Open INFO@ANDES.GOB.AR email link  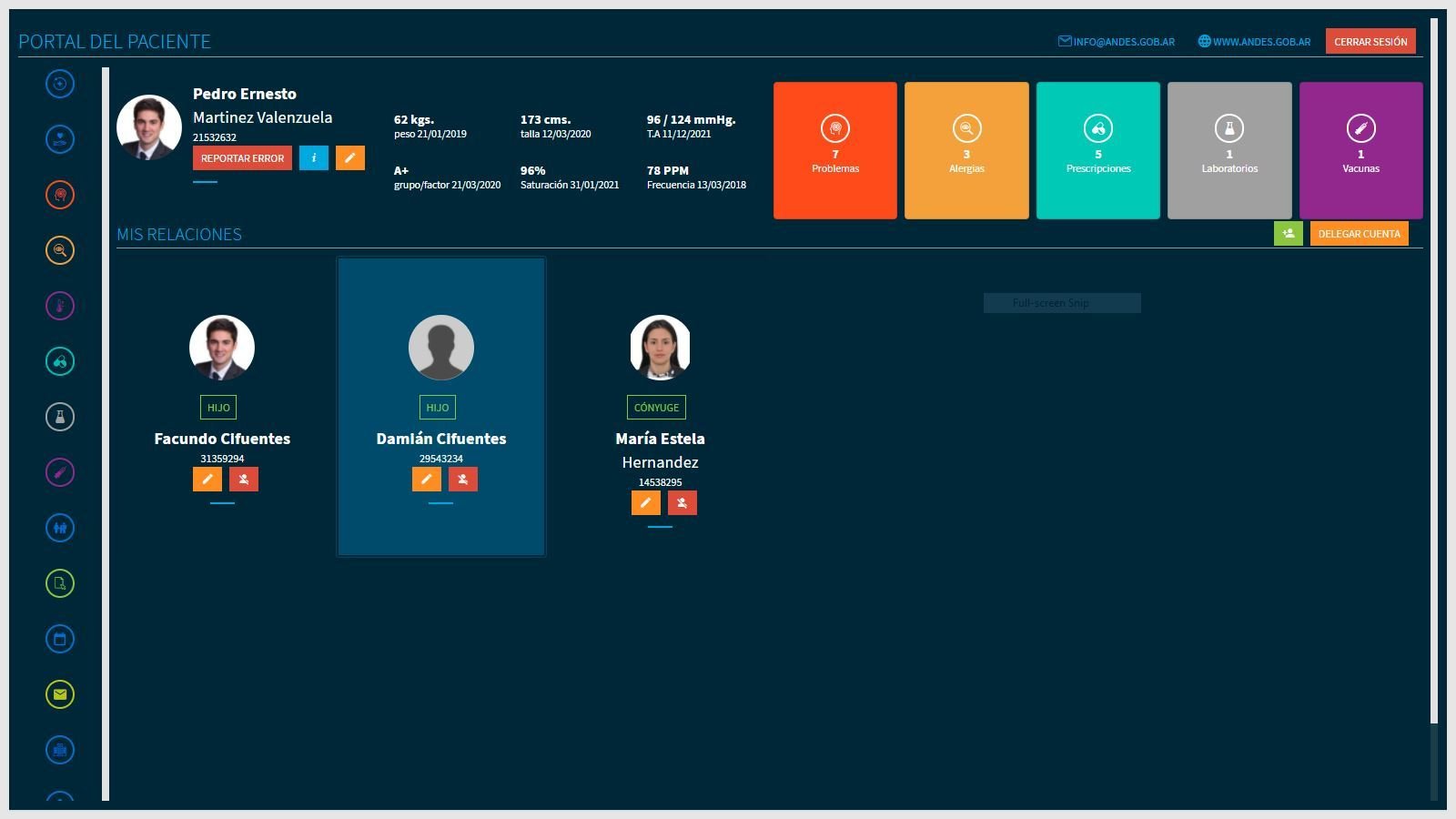click(1117, 42)
